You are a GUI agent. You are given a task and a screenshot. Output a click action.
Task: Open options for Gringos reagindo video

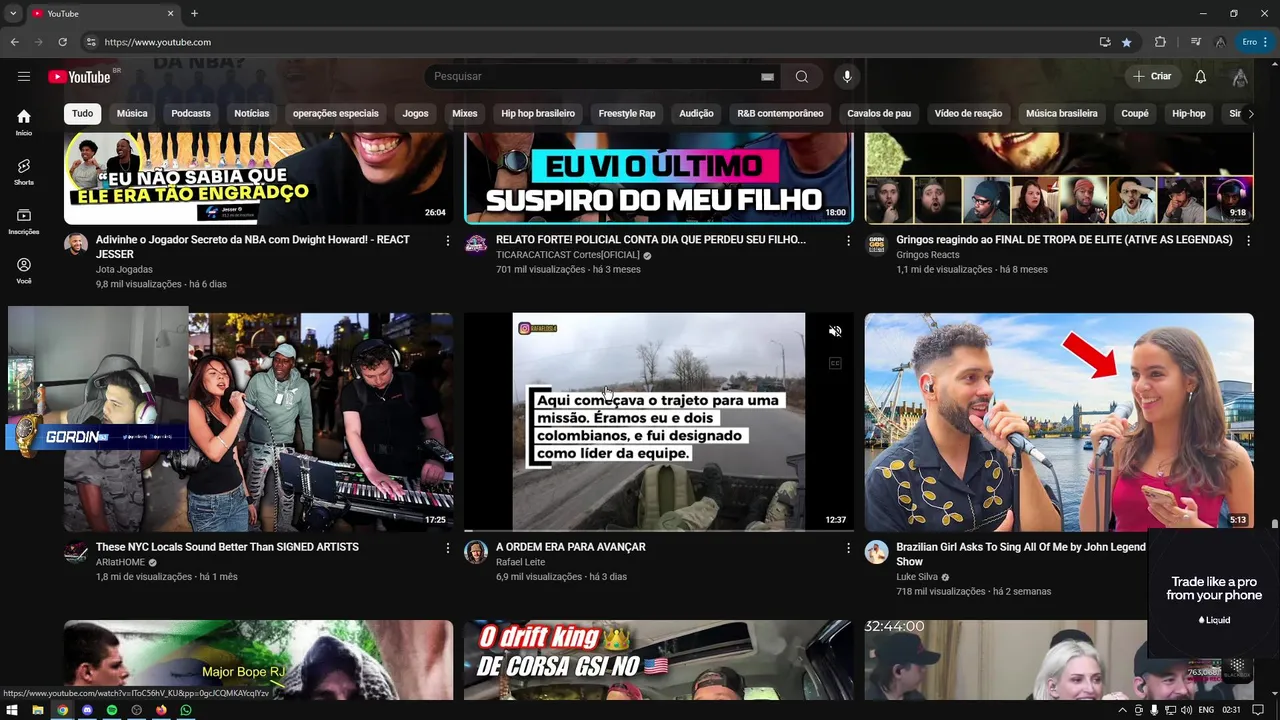click(1248, 241)
